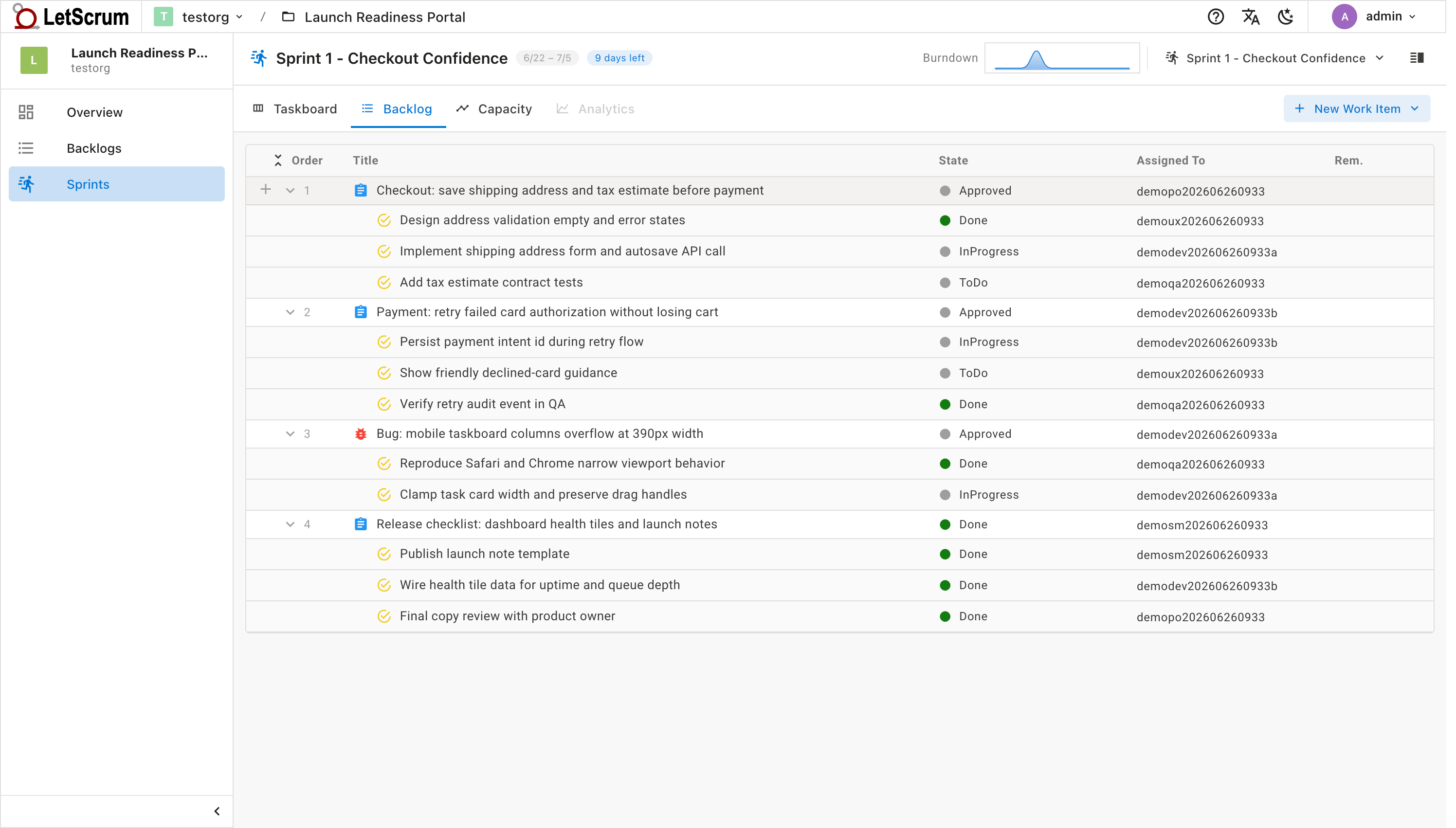Click the 9 days left badge
Image resolution: width=1456 pixels, height=828 pixels.
619,58
